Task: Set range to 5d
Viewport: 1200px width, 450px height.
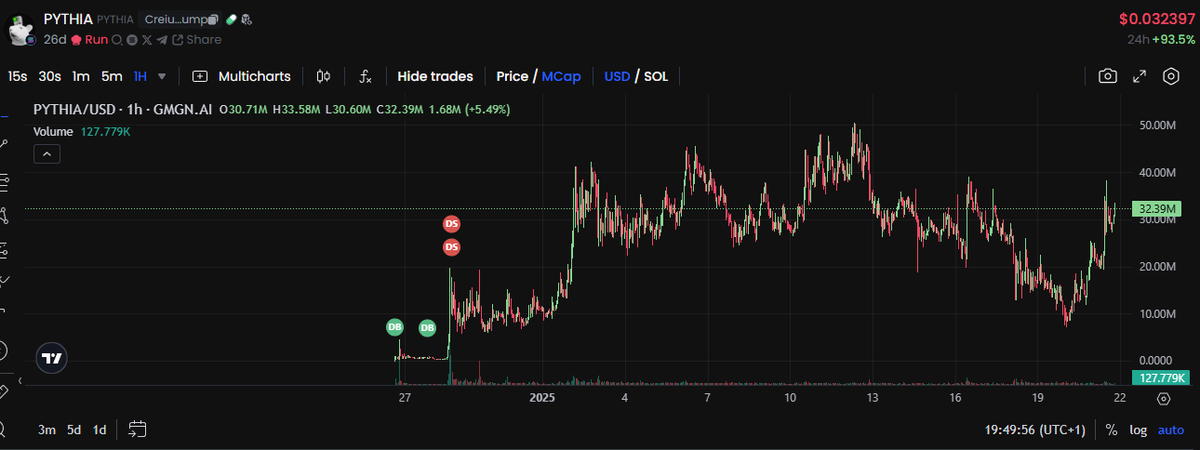Action: 74,430
